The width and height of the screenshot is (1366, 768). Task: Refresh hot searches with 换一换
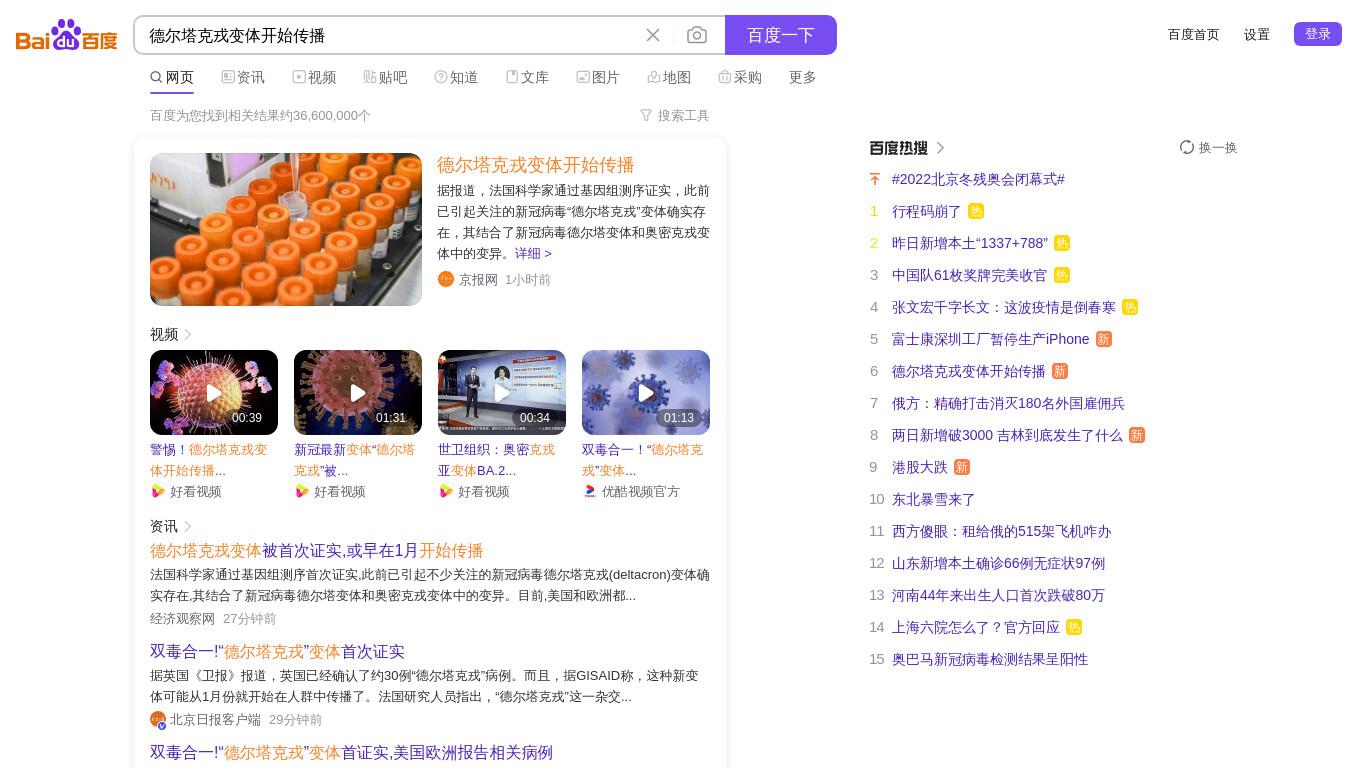tap(1209, 147)
